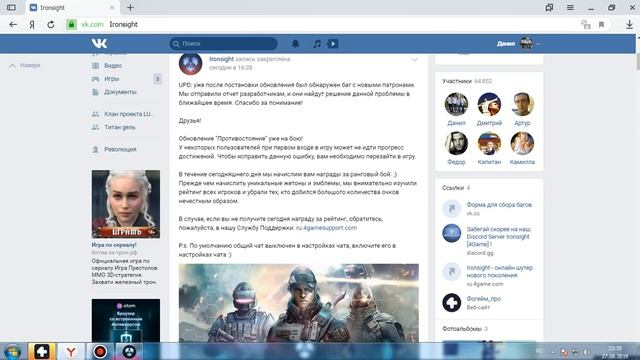Click the Yandex Я button

click(x=32, y=24)
